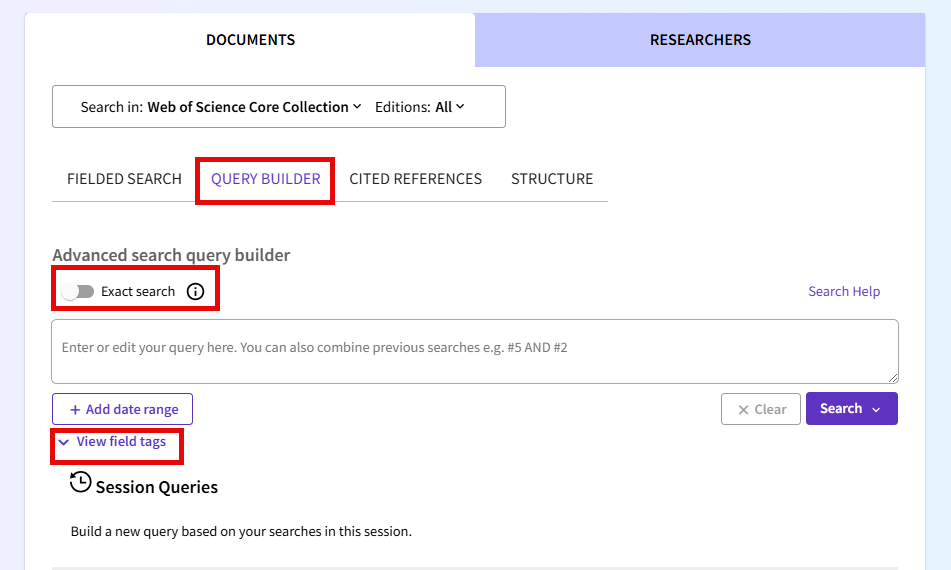Open the FIELDED SEARCH tab
Viewport: 951px width, 570px height.
[x=124, y=179]
